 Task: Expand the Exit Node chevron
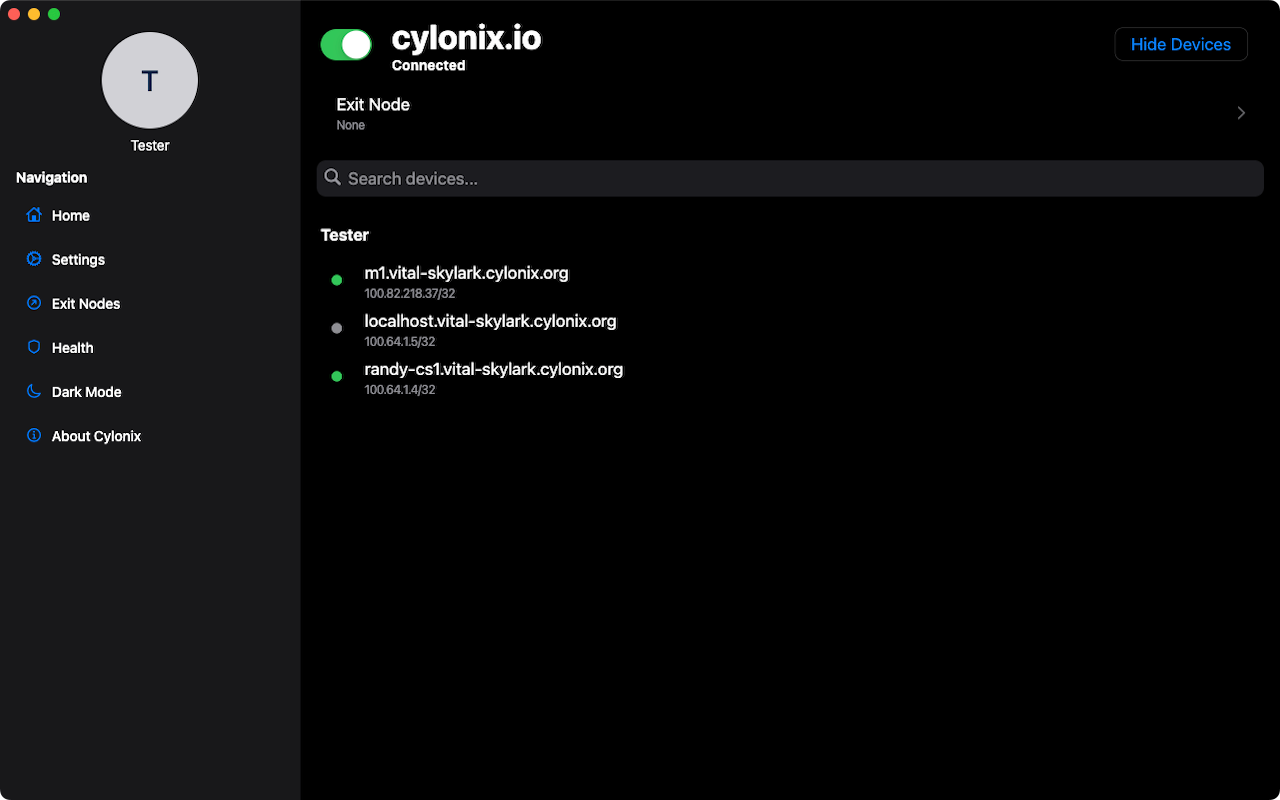(x=1241, y=113)
